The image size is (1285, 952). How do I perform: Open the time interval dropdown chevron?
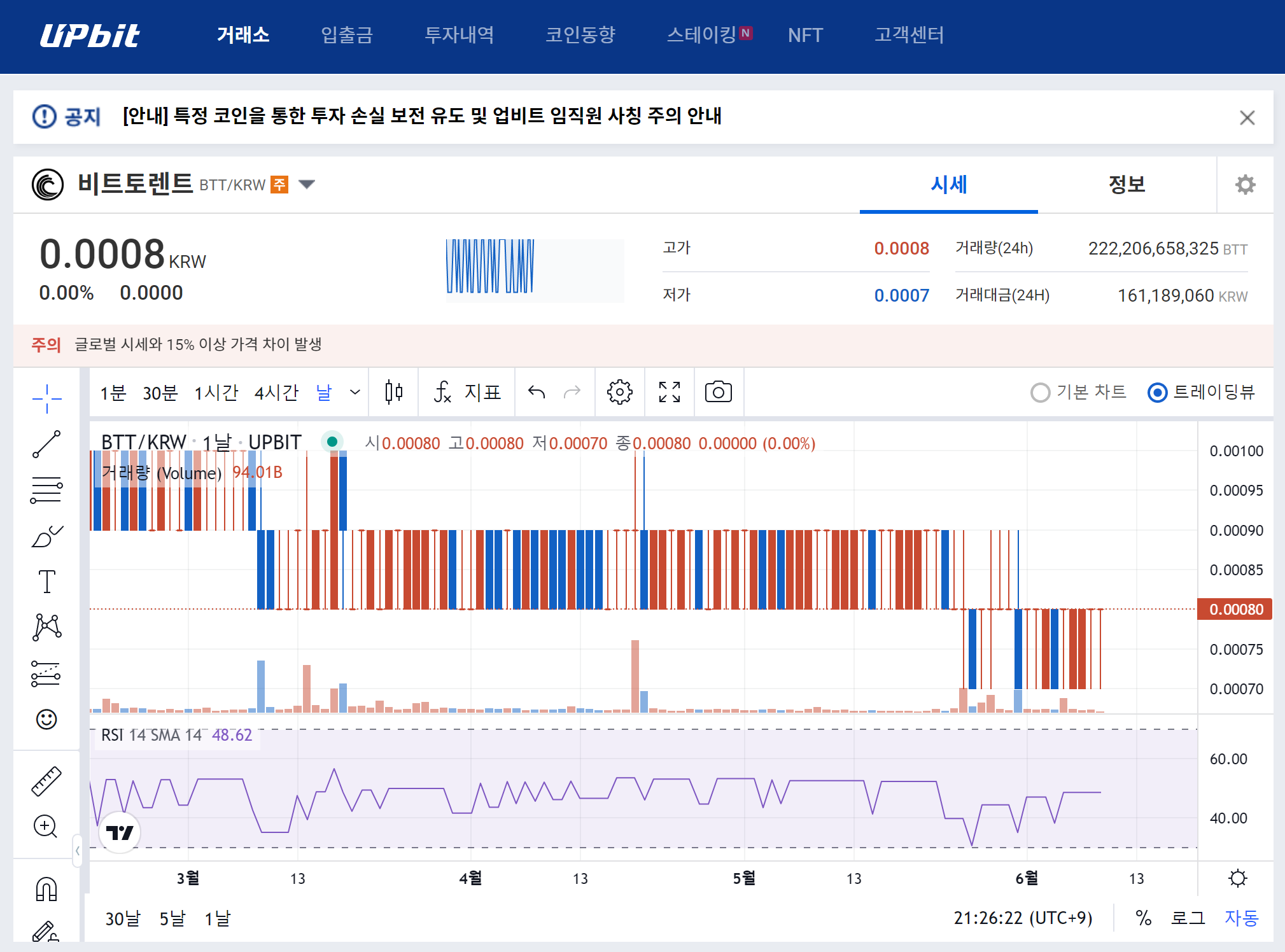(355, 392)
